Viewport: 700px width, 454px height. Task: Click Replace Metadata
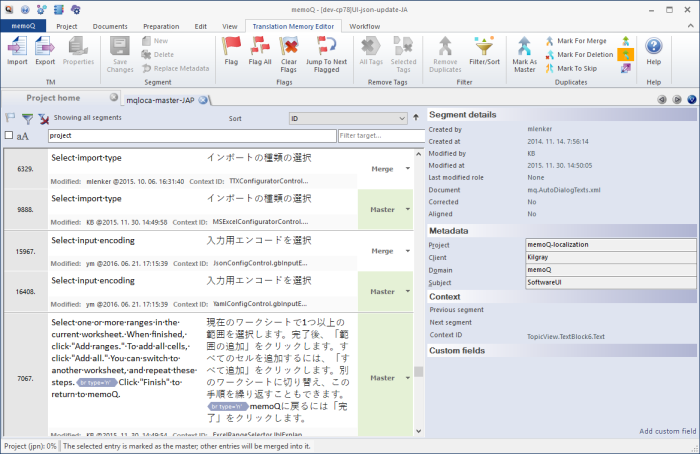175,68
